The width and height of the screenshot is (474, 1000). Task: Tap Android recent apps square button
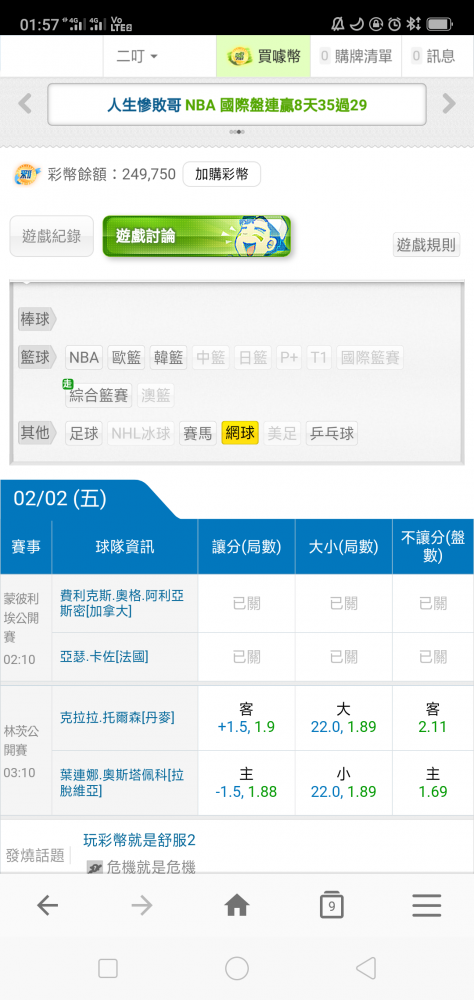pos(108,969)
